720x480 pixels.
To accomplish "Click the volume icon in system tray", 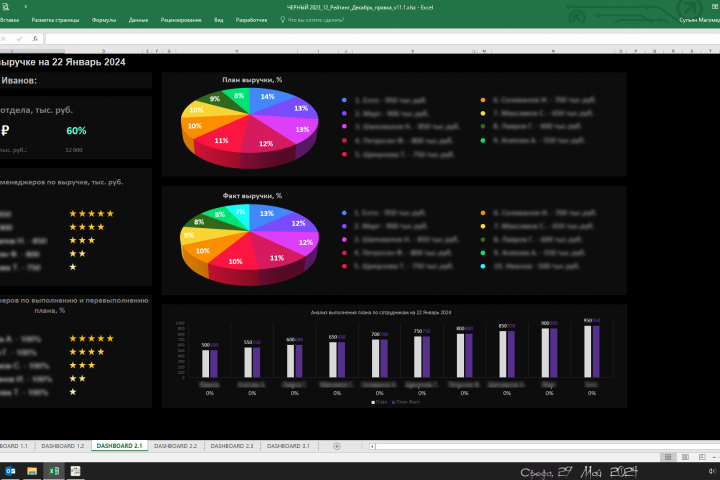I will click(x=712, y=471).
